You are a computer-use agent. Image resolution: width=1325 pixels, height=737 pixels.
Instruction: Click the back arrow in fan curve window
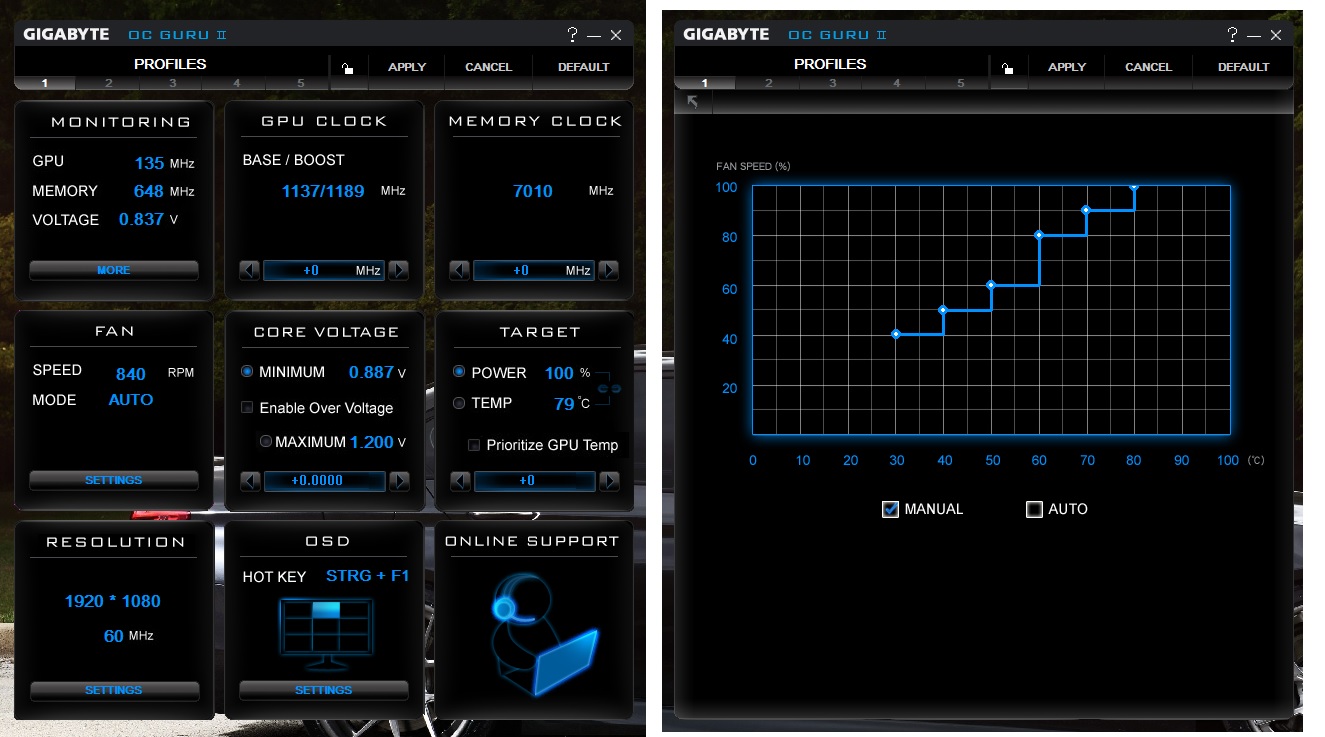pyautogui.click(x=692, y=101)
